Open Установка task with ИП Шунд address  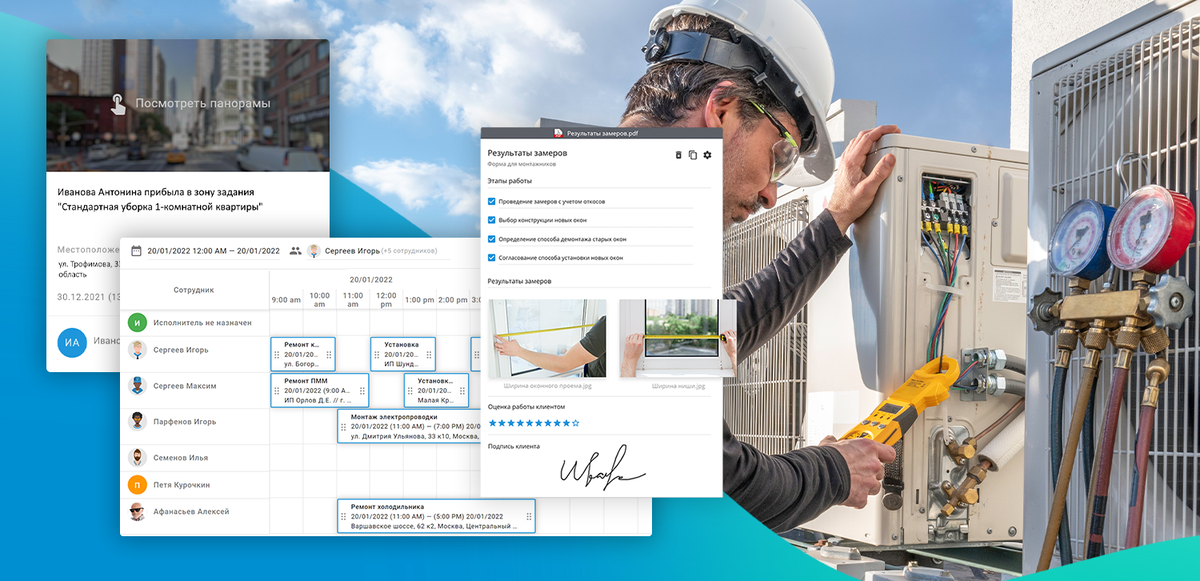click(402, 354)
